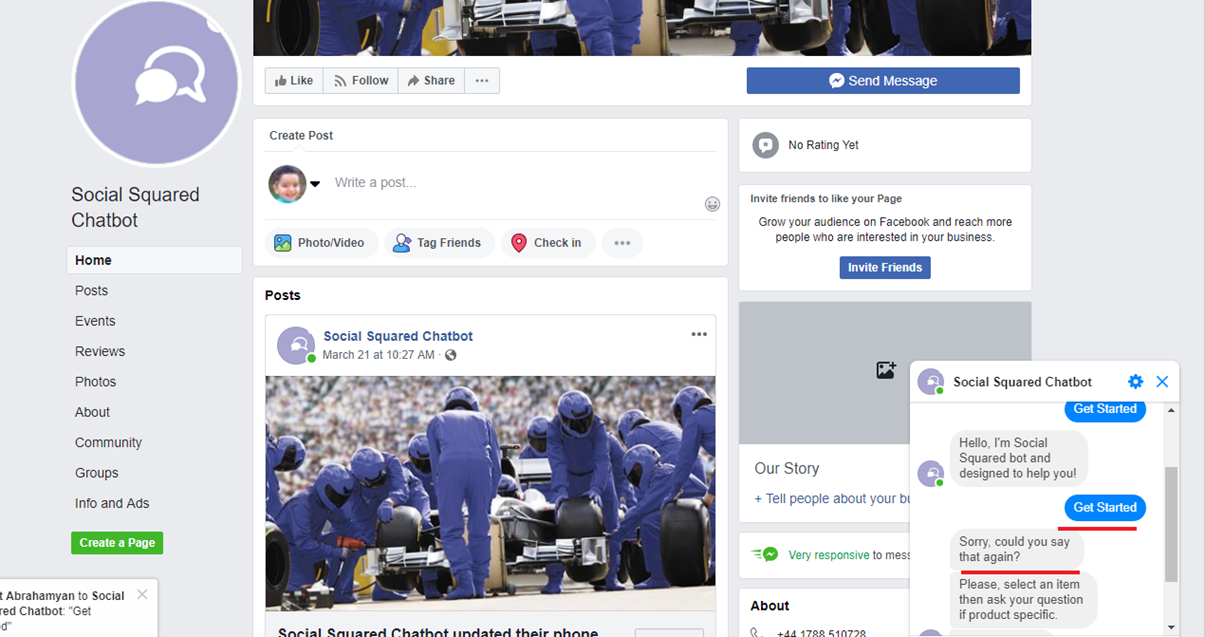The width and height of the screenshot is (1205, 637).
Task: Open chat settings gear icon
Action: click(x=1135, y=382)
